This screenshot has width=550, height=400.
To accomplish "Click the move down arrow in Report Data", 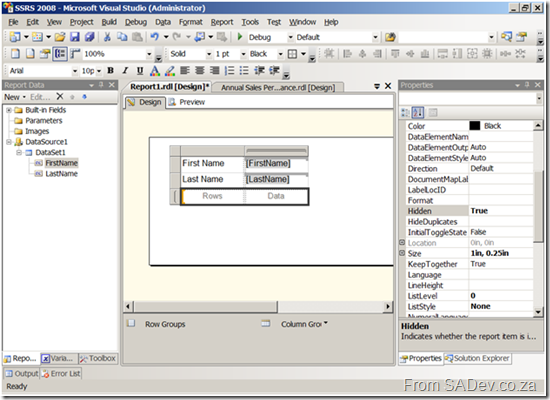I will pos(84,97).
